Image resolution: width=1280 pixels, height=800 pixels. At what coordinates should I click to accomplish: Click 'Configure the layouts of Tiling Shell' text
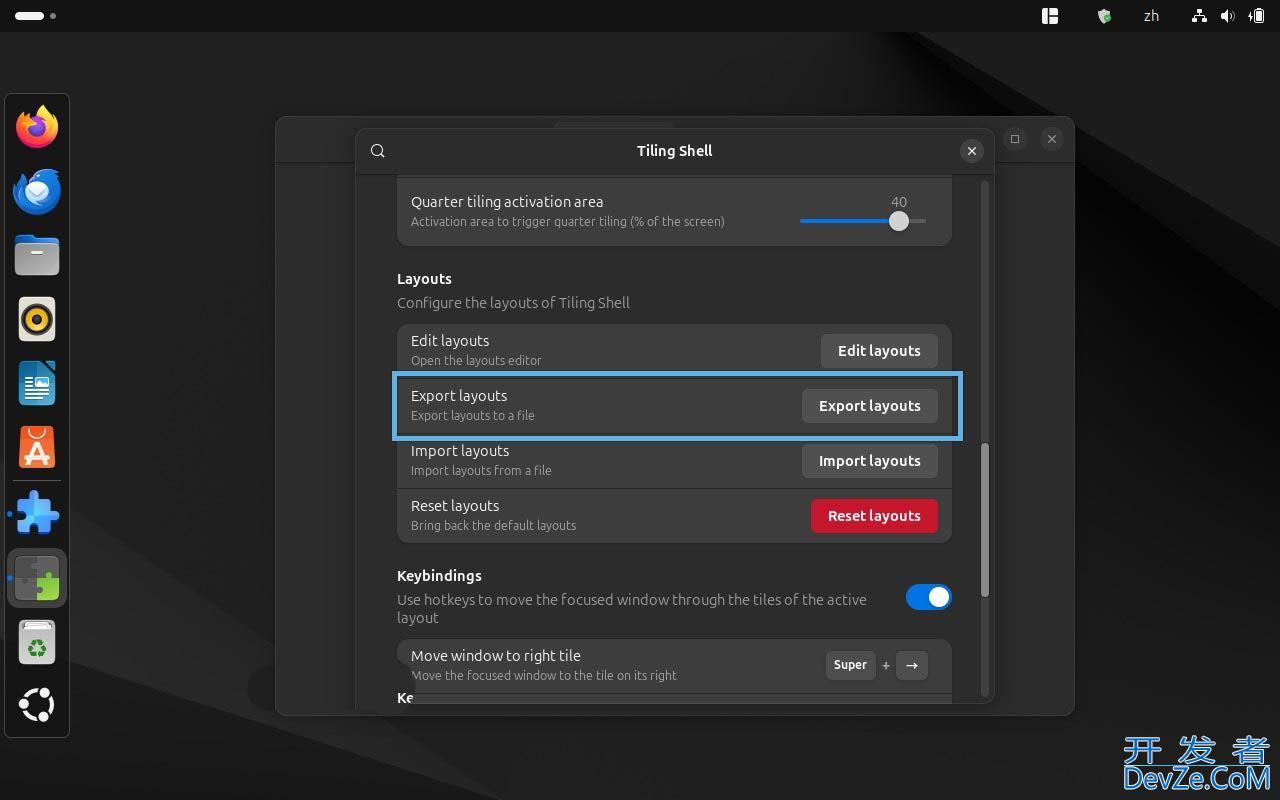coord(513,303)
